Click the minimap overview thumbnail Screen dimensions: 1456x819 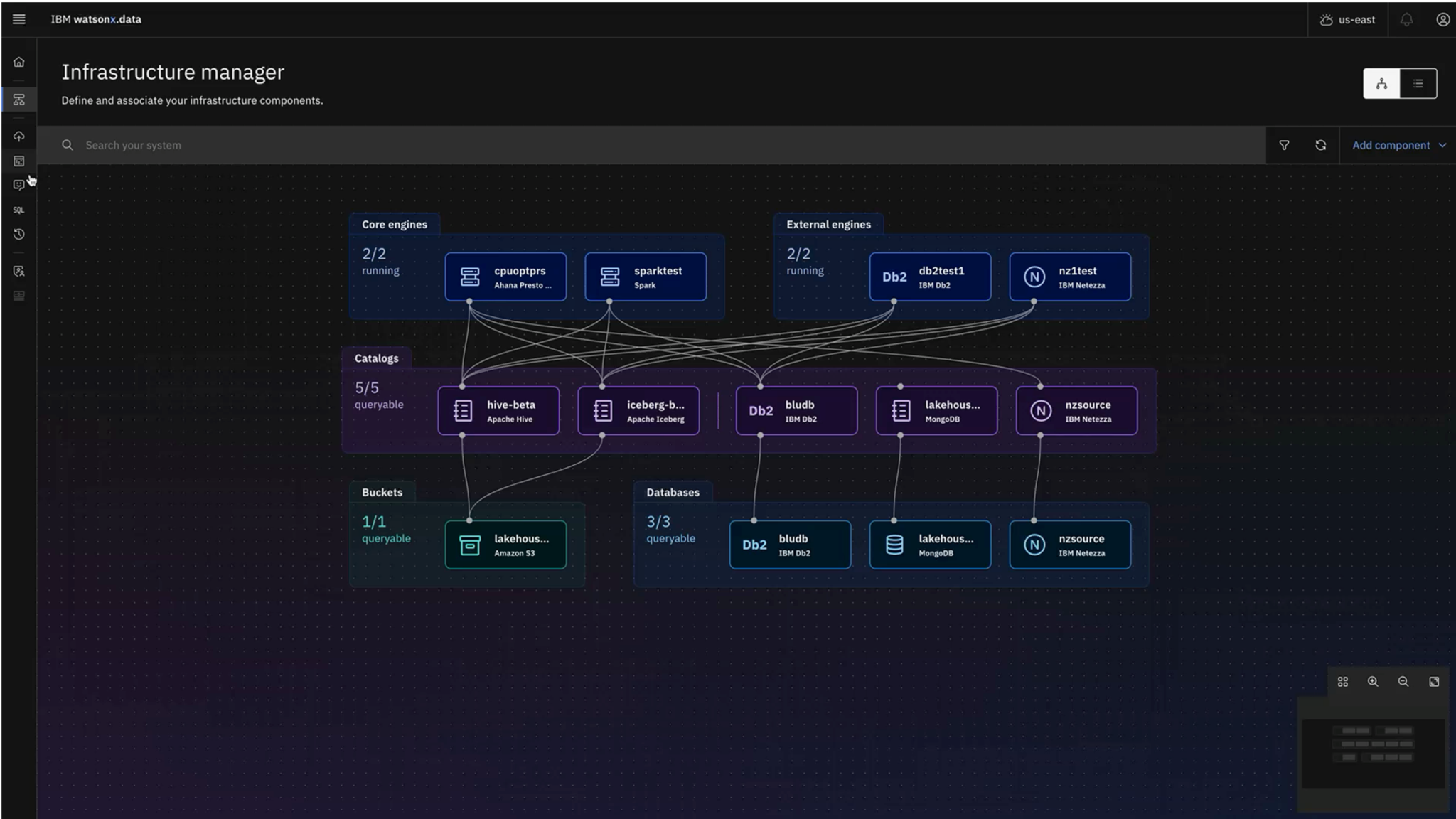pyautogui.click(x=1373, y=754)
